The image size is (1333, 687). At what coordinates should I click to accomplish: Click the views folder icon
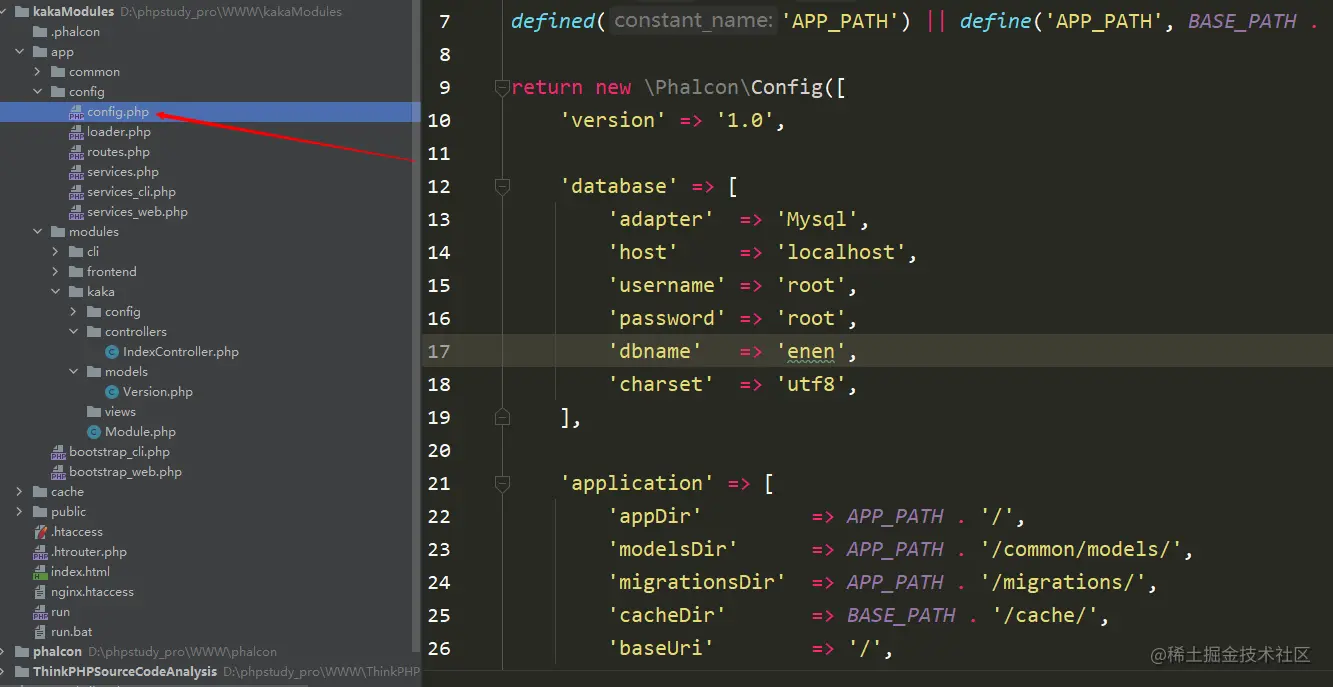pyautogui.click(x=94, y=412)
